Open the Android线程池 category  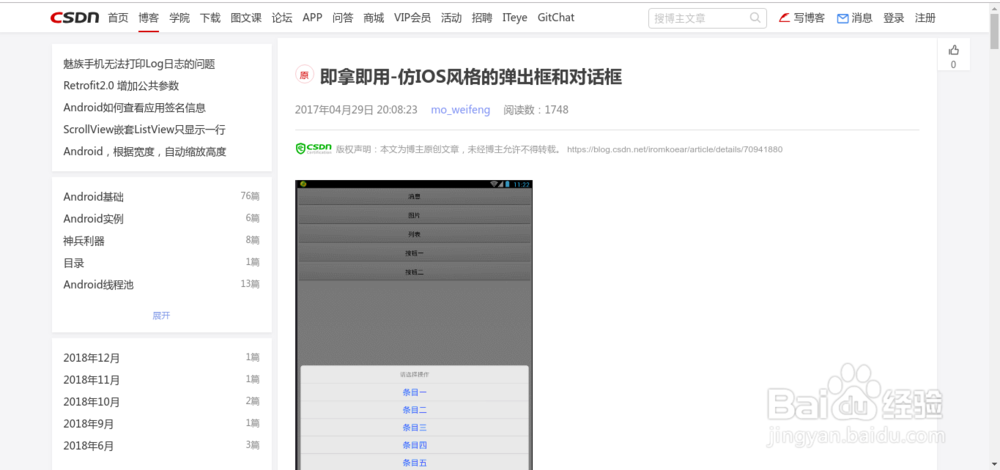pos(98,284)
